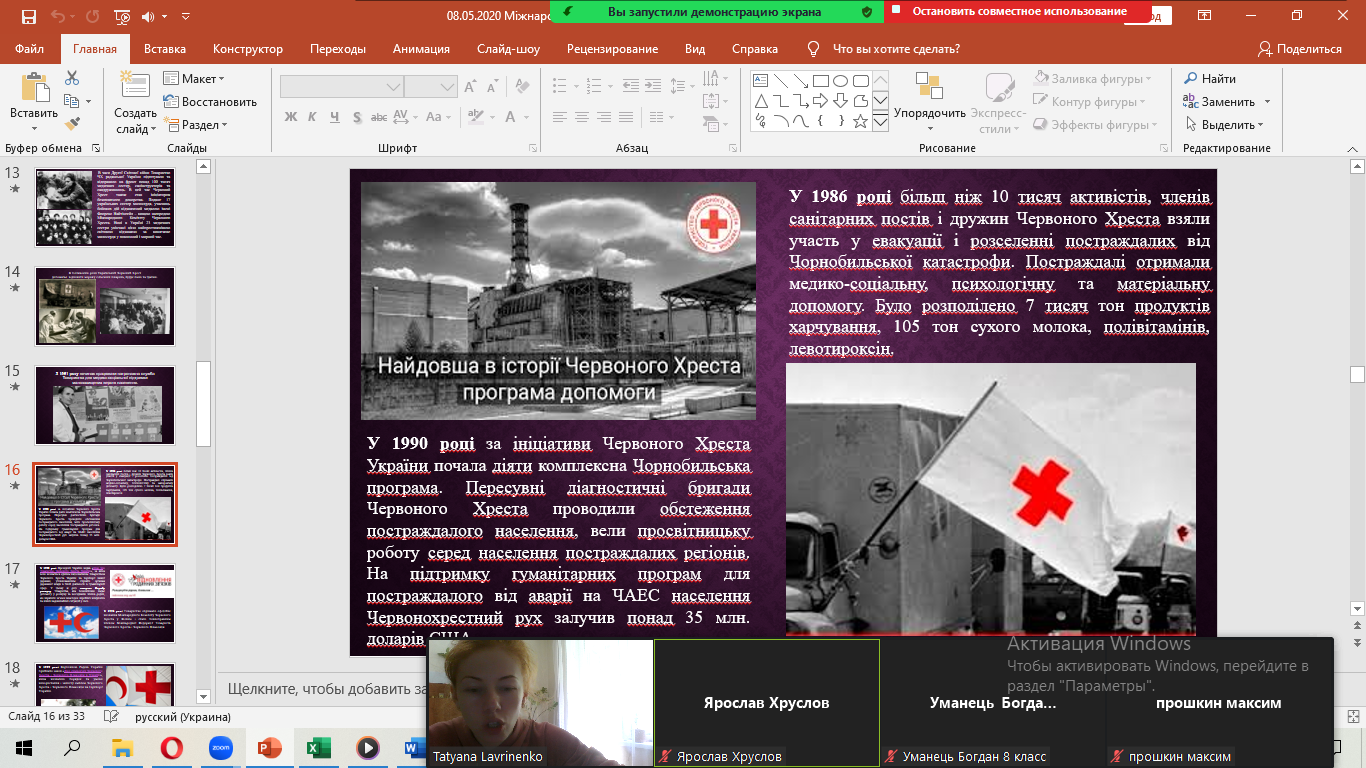The width and height of the screenshot is (1366, 768).
Task: Select slide 14 thumbnail
Action: click(x=105, y=306)
